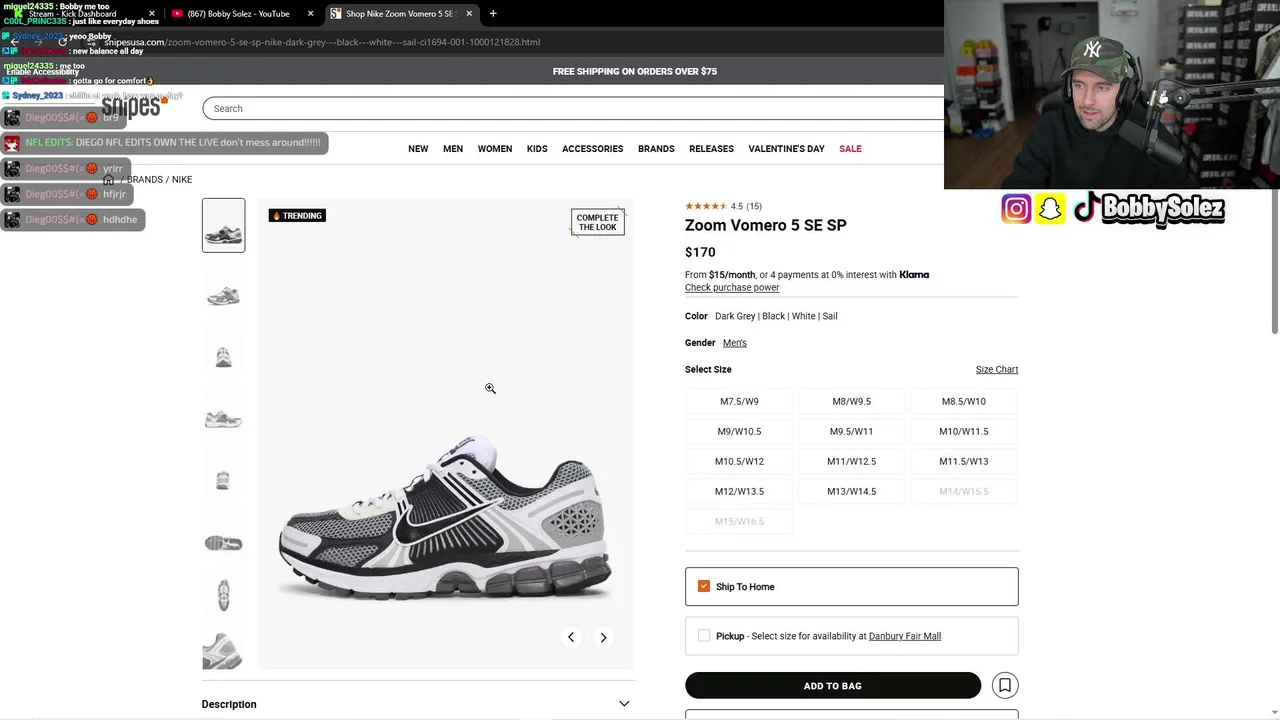Open the BRANDS menu
The image size is (1280, 720).
click(656, 149)
